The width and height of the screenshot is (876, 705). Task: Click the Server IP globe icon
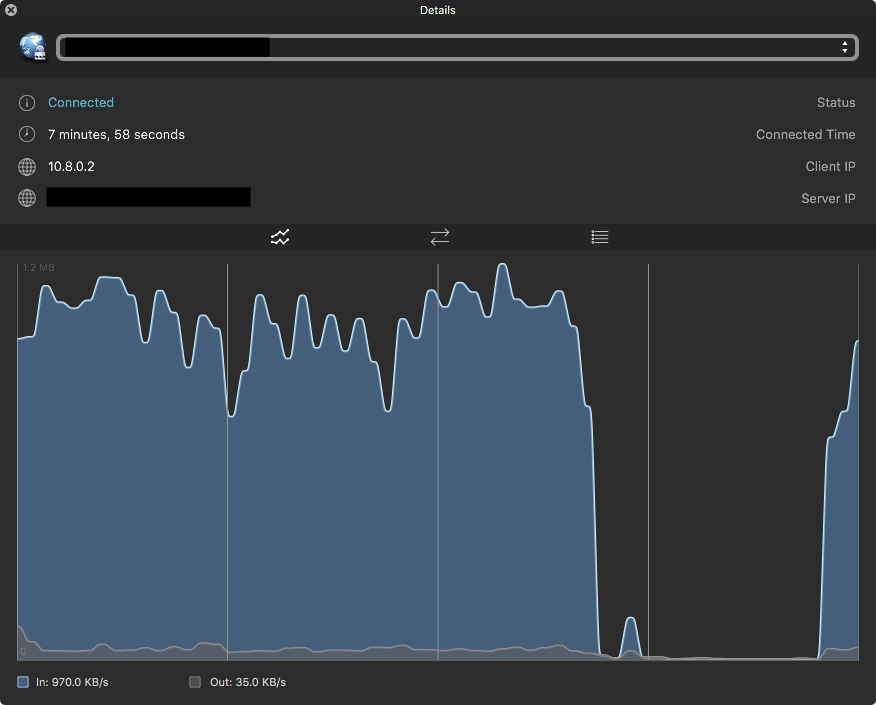pyautogui.click(x=27, y=198)
